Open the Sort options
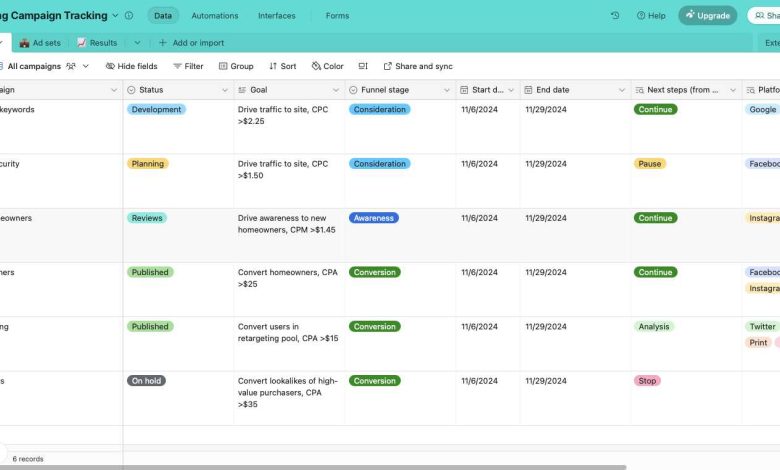780x470 pixels. (x=282, y=66)
